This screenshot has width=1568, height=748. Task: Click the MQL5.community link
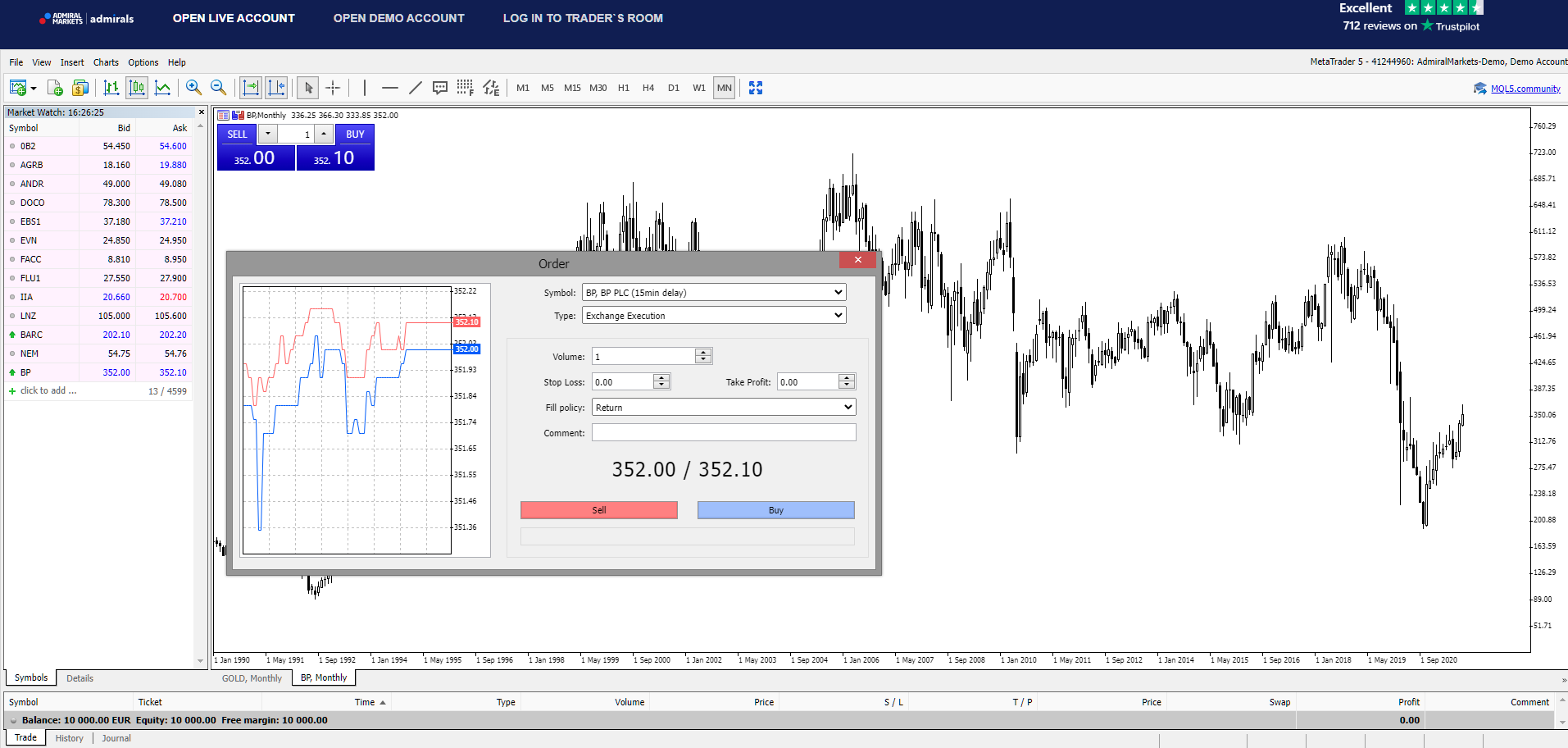[x=1525, y=89]
